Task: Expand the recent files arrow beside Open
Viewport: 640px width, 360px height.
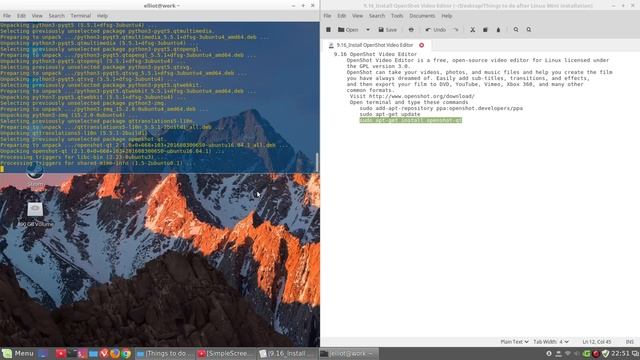Action: [368, 29]
